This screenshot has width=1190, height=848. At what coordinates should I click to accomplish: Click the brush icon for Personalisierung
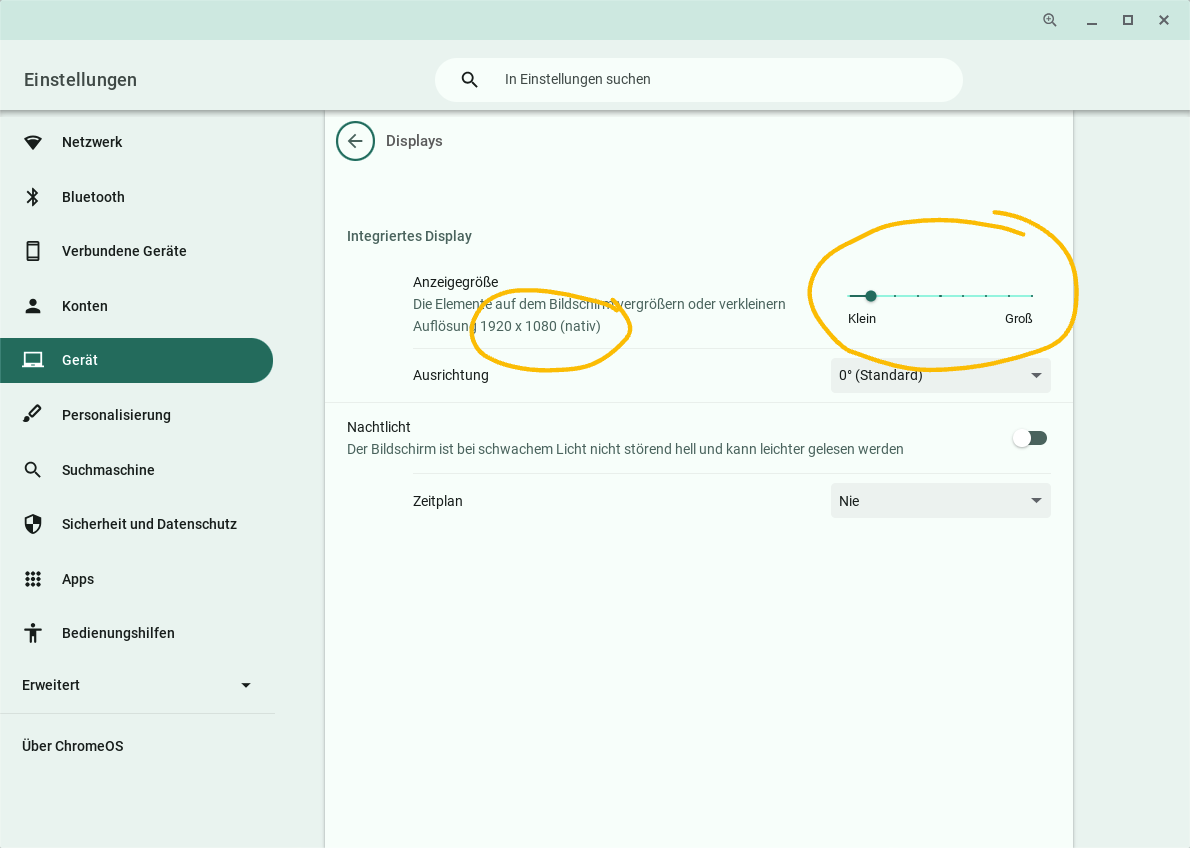tap(33, 414)
